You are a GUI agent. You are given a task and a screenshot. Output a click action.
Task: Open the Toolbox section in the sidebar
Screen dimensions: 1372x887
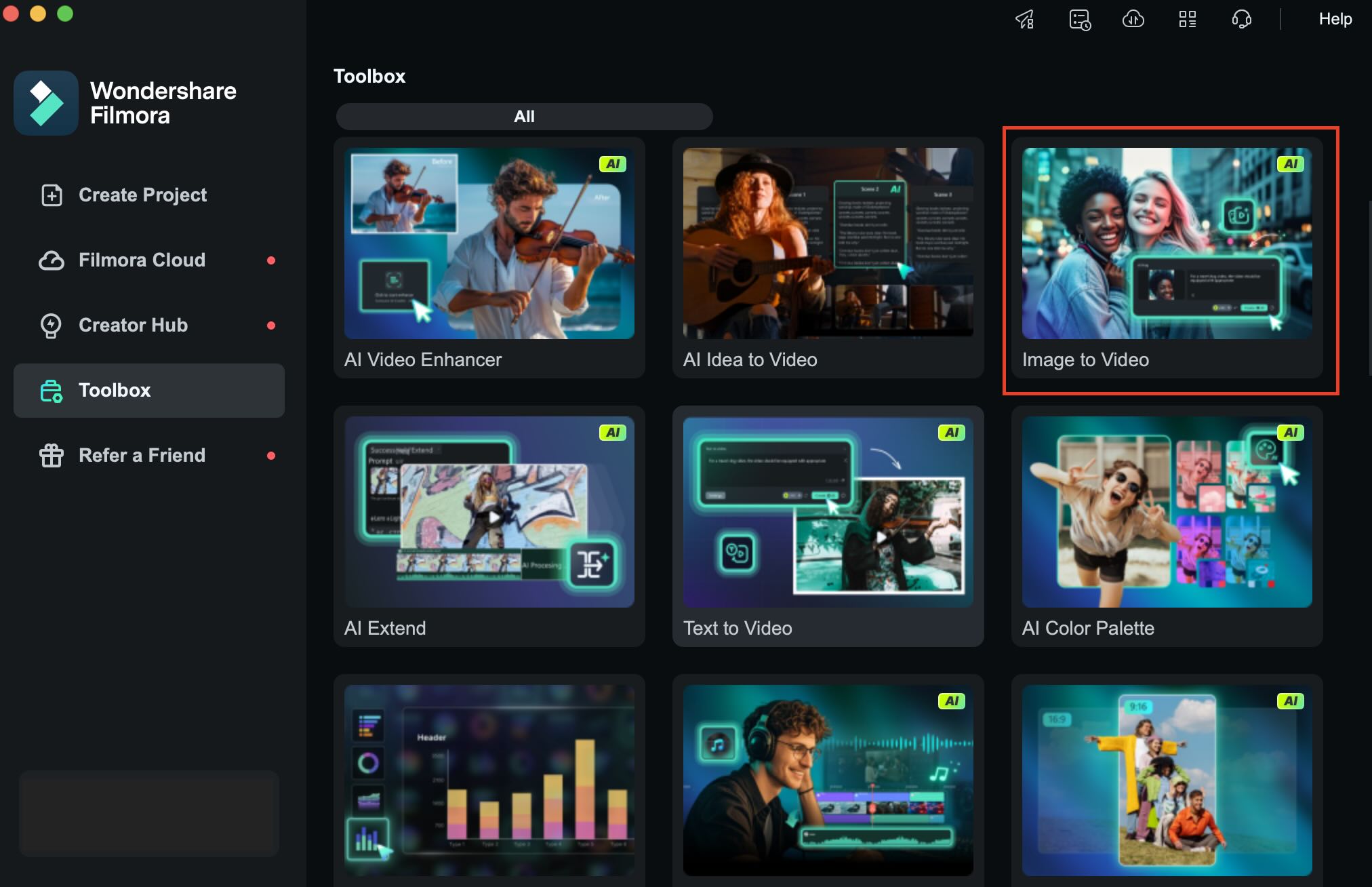115,391
